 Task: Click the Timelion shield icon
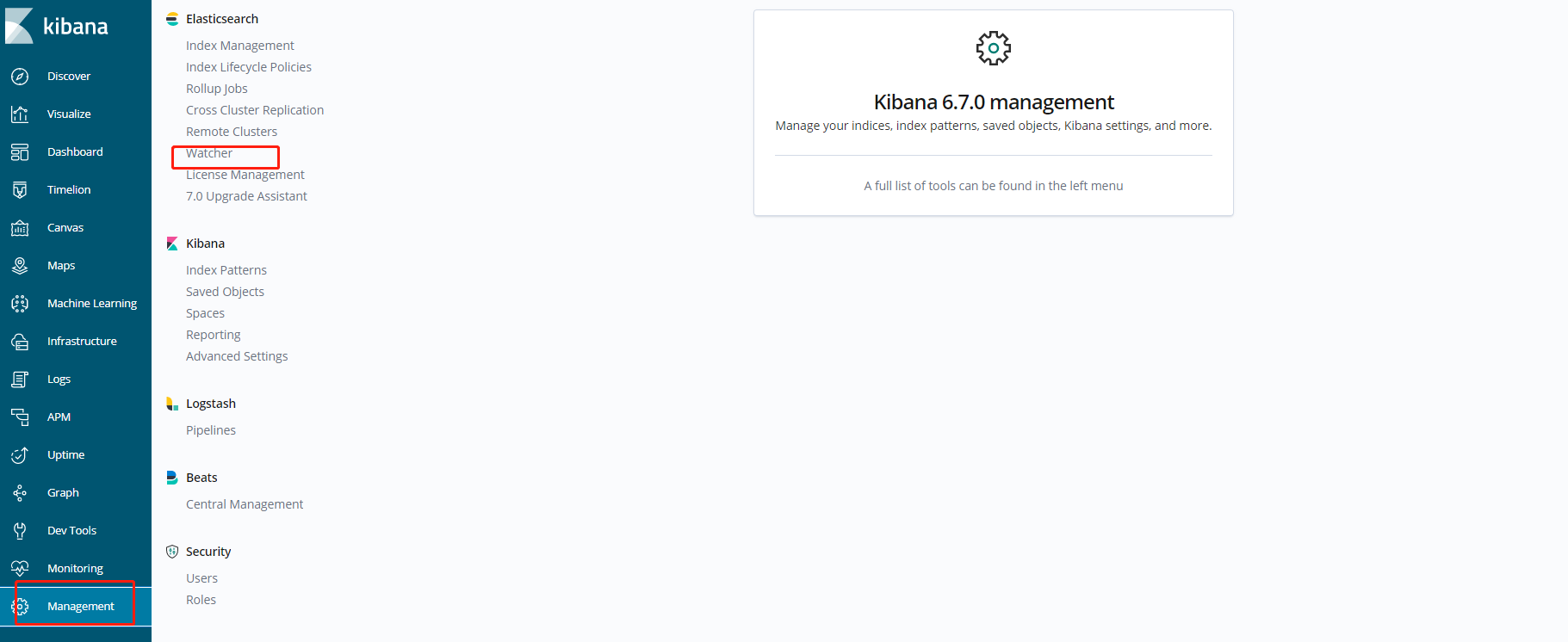pyautogui.click(x=20, y=190)
